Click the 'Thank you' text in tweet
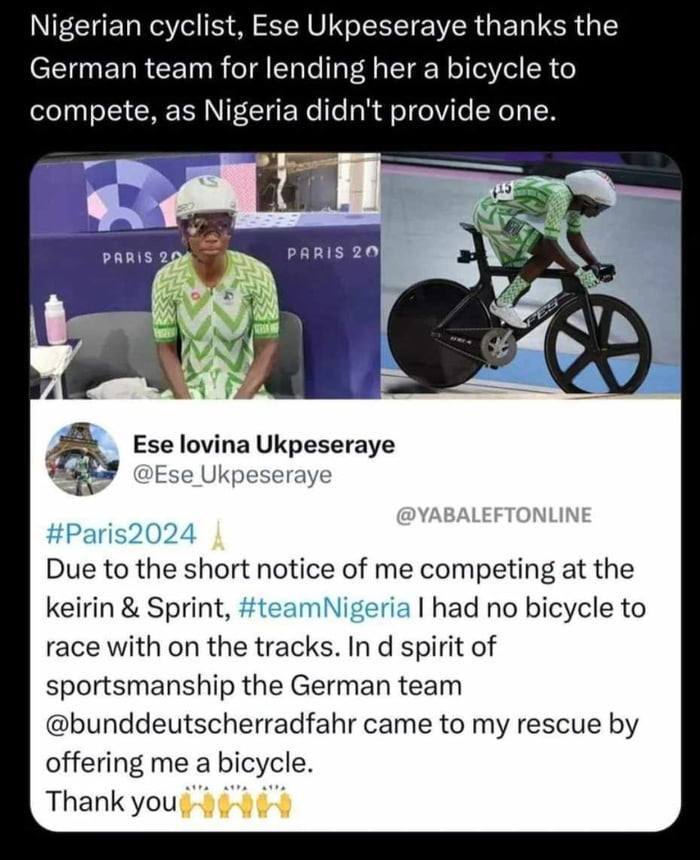700x860 pixels. [110, 802]
